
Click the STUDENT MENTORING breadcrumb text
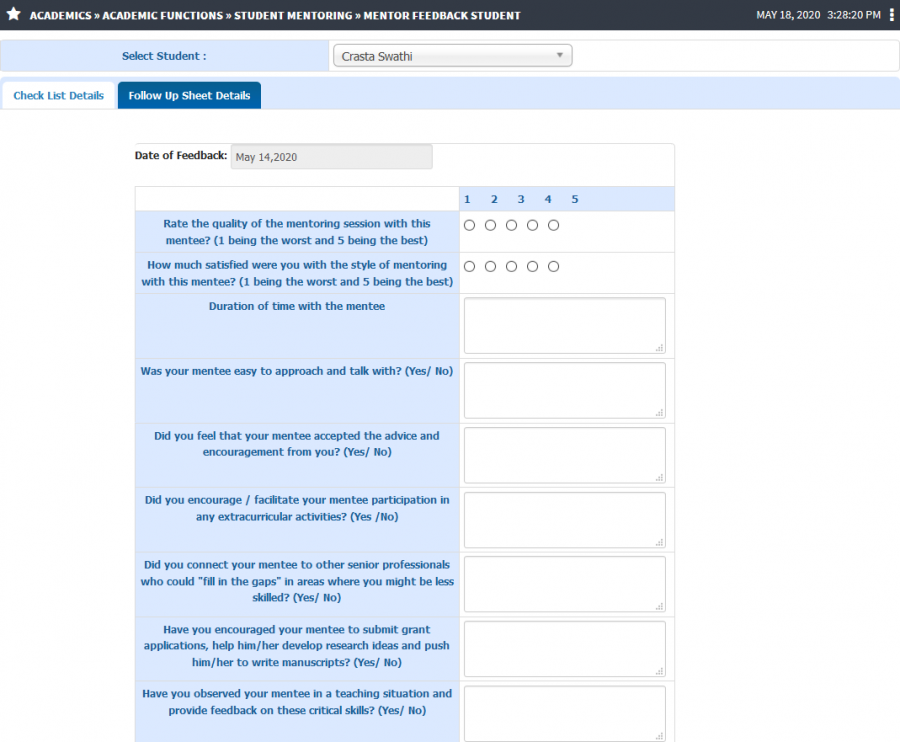(293, 15)
